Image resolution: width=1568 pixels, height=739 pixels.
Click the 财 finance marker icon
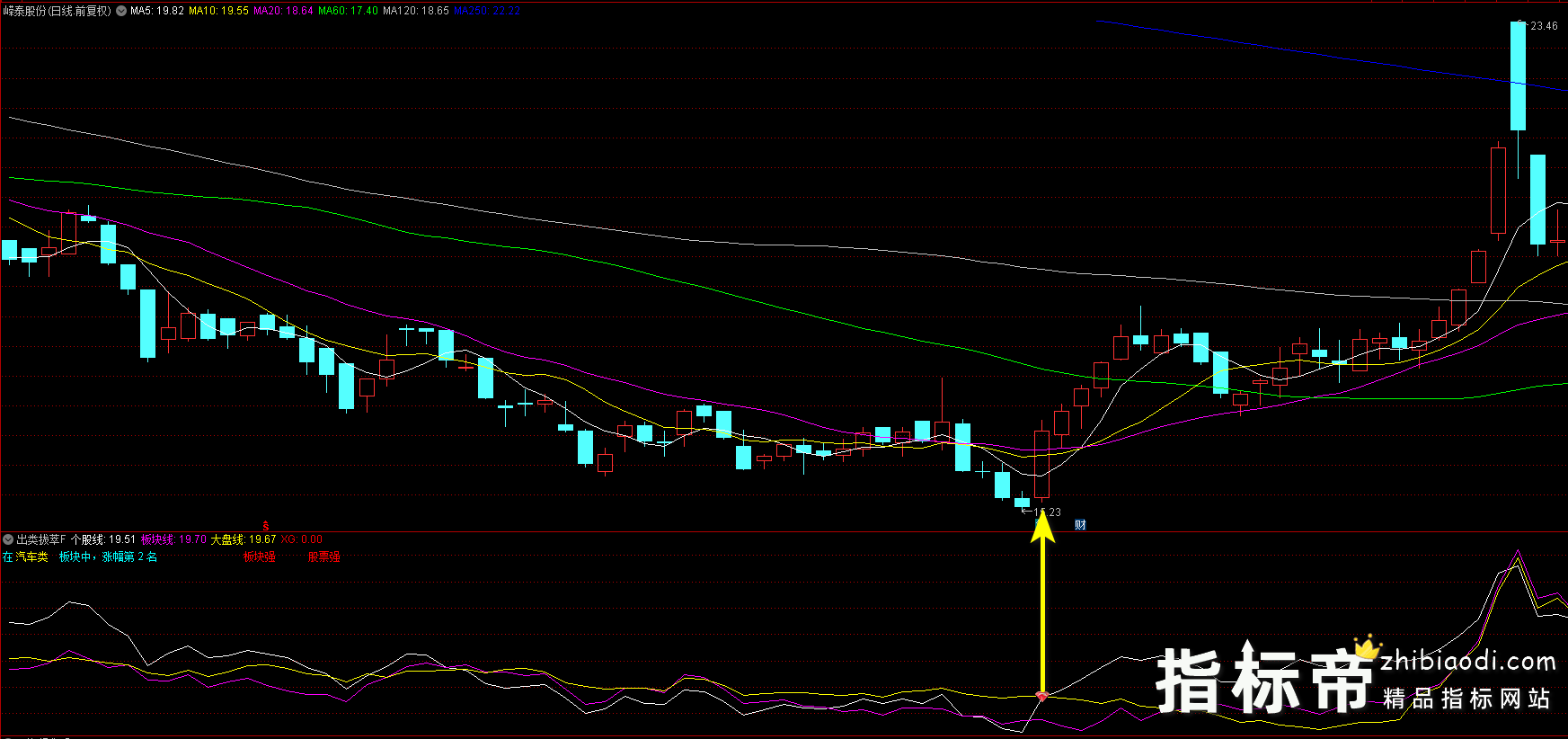[1080, 525]
